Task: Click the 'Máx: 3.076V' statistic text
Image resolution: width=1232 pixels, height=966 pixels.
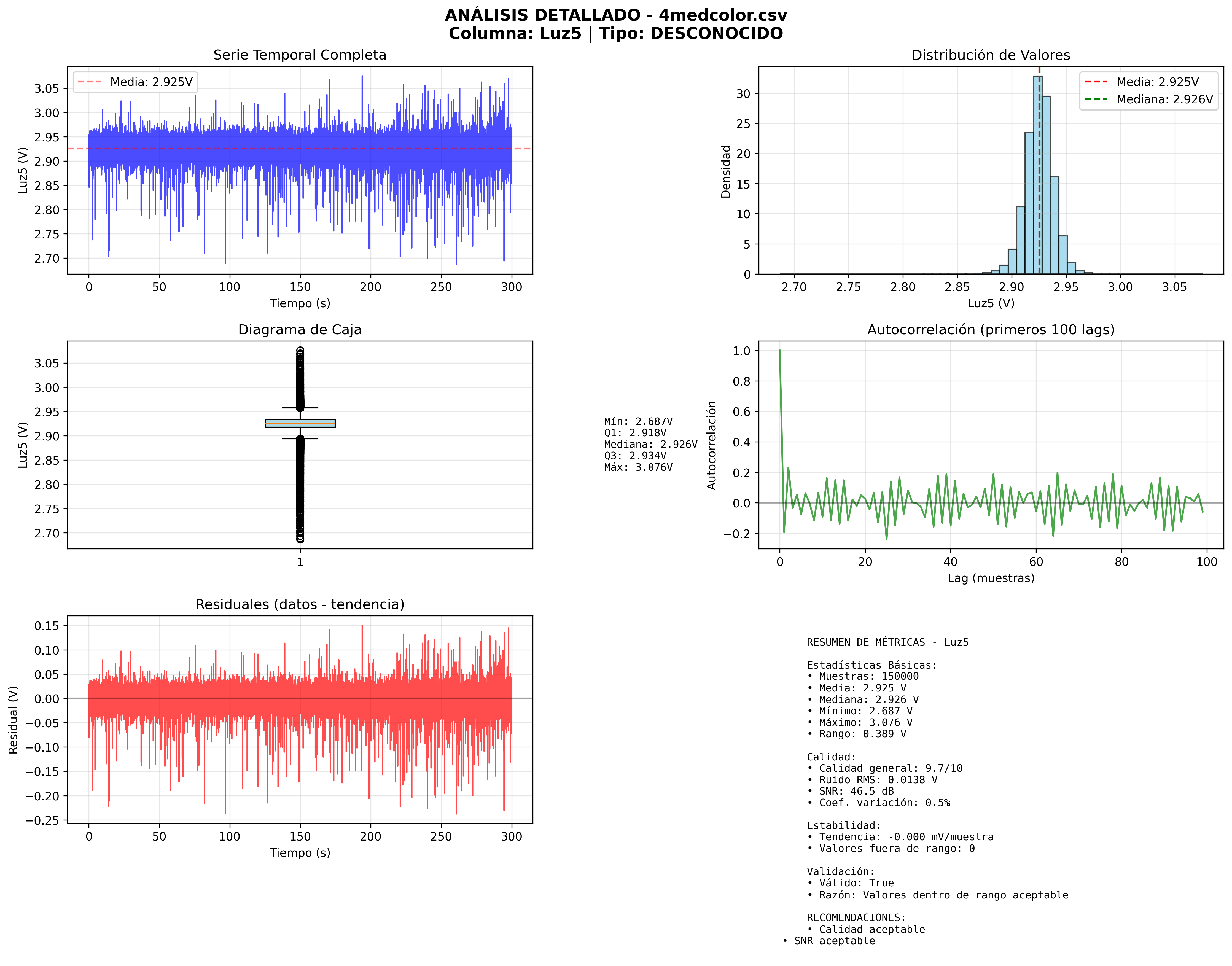Action: point(638,467)
